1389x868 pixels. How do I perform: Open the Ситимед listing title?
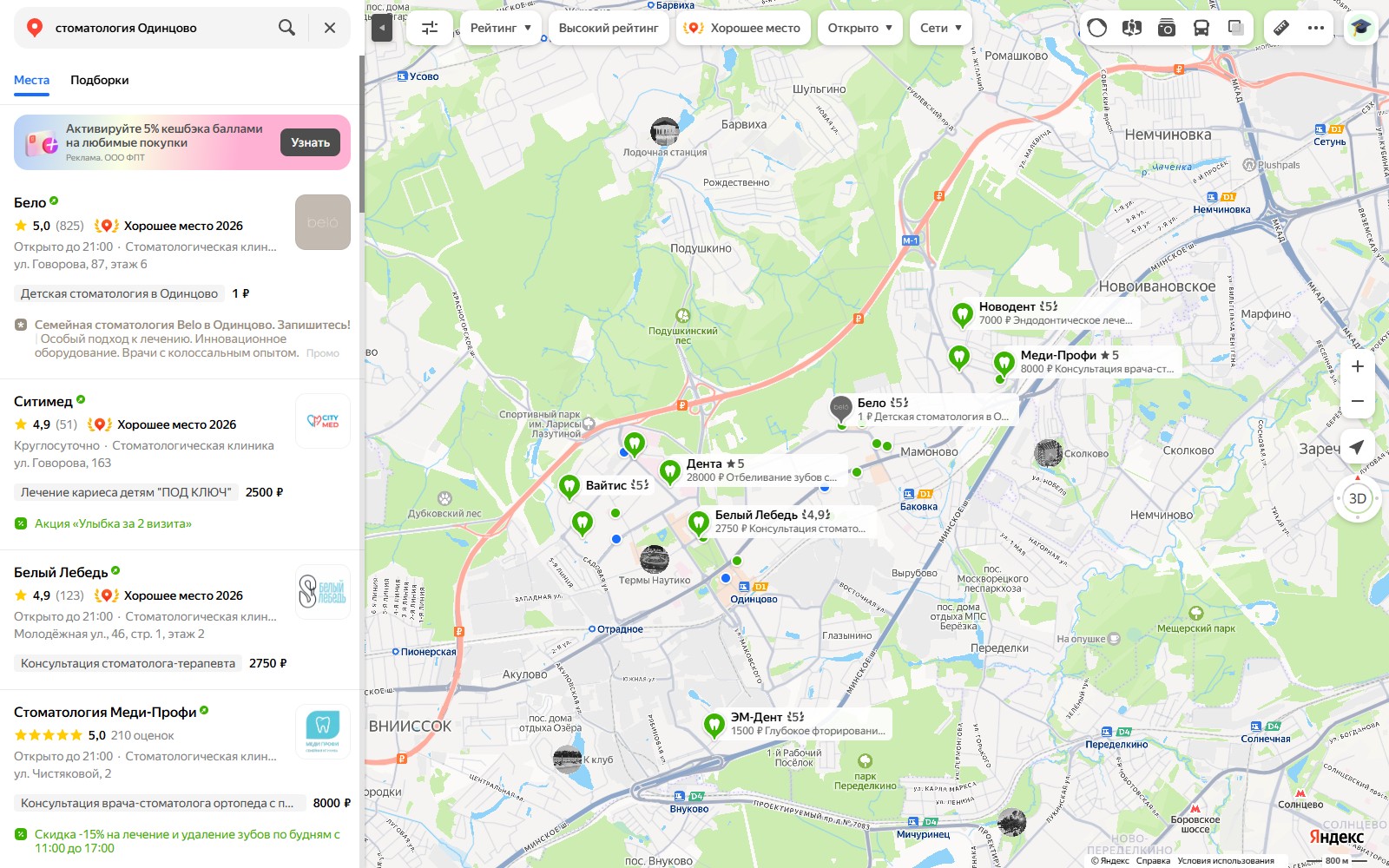point(43,401)
